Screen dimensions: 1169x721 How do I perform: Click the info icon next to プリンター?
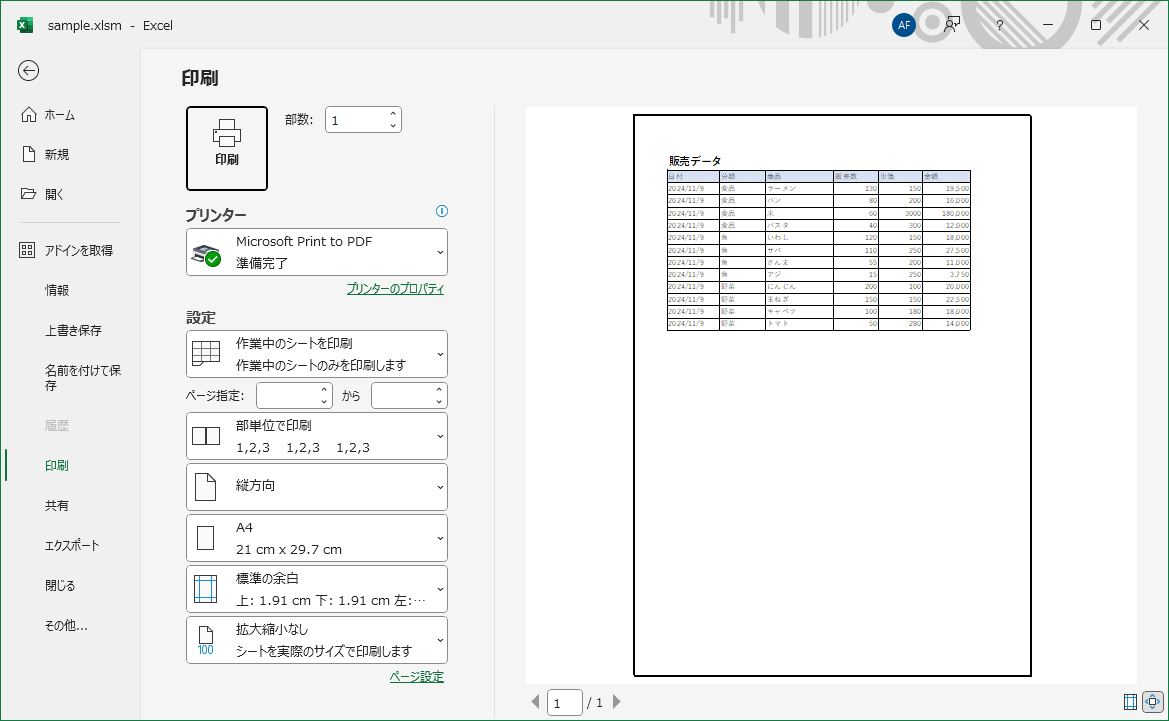coord(442,211)
